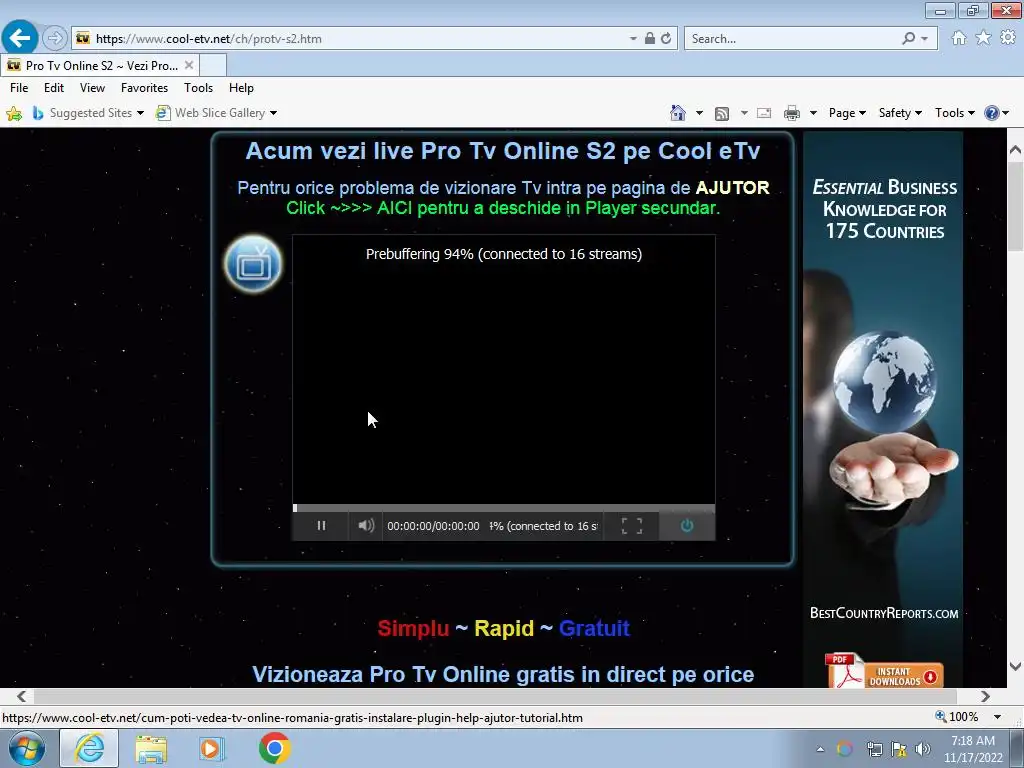Click the RSS feeds icon
This screenshot has height=768, width=1024.
tap(722, 114)
